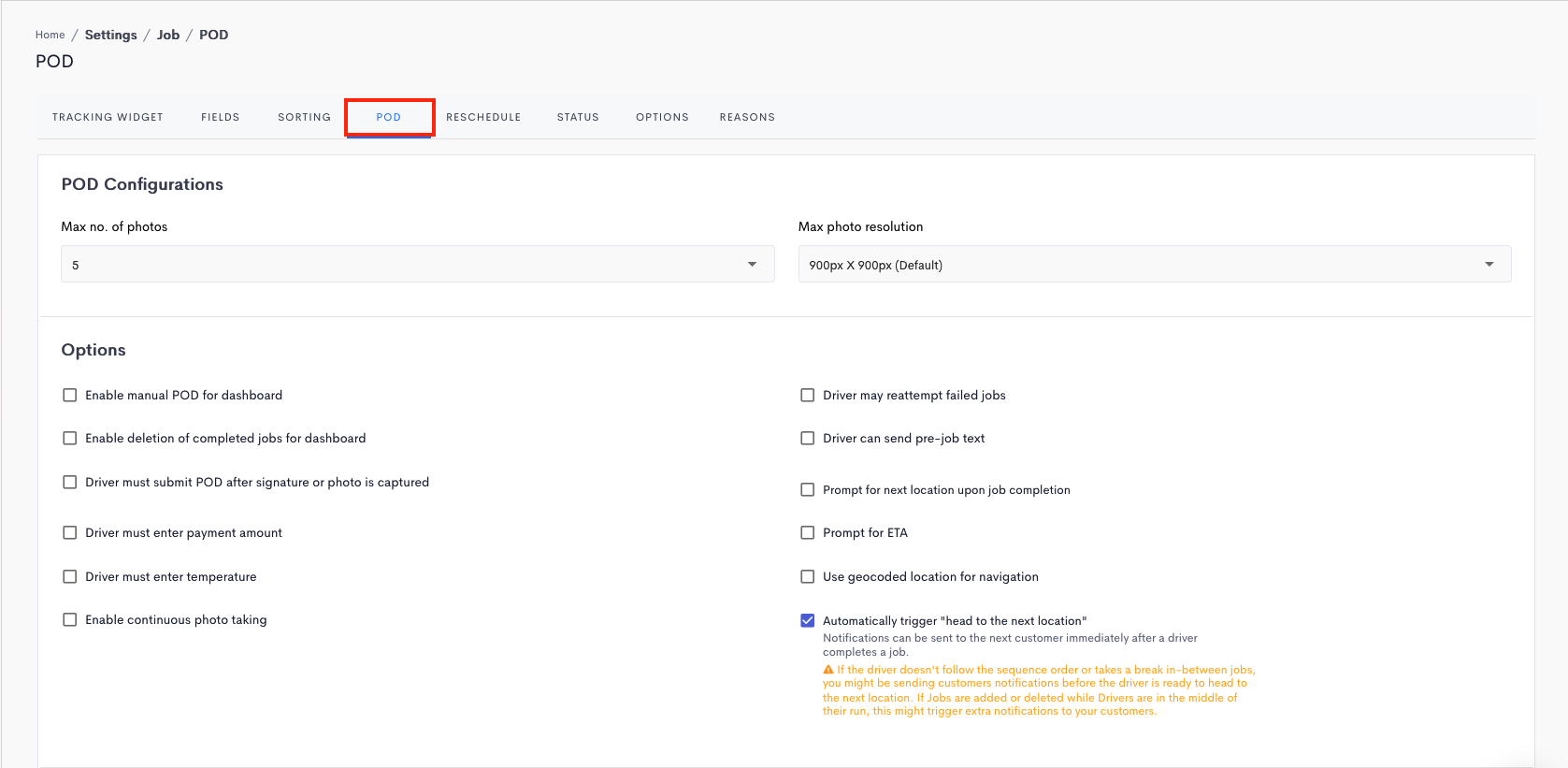
Task: Enable Driver must enter temperature option
Action: pos(70,576)
